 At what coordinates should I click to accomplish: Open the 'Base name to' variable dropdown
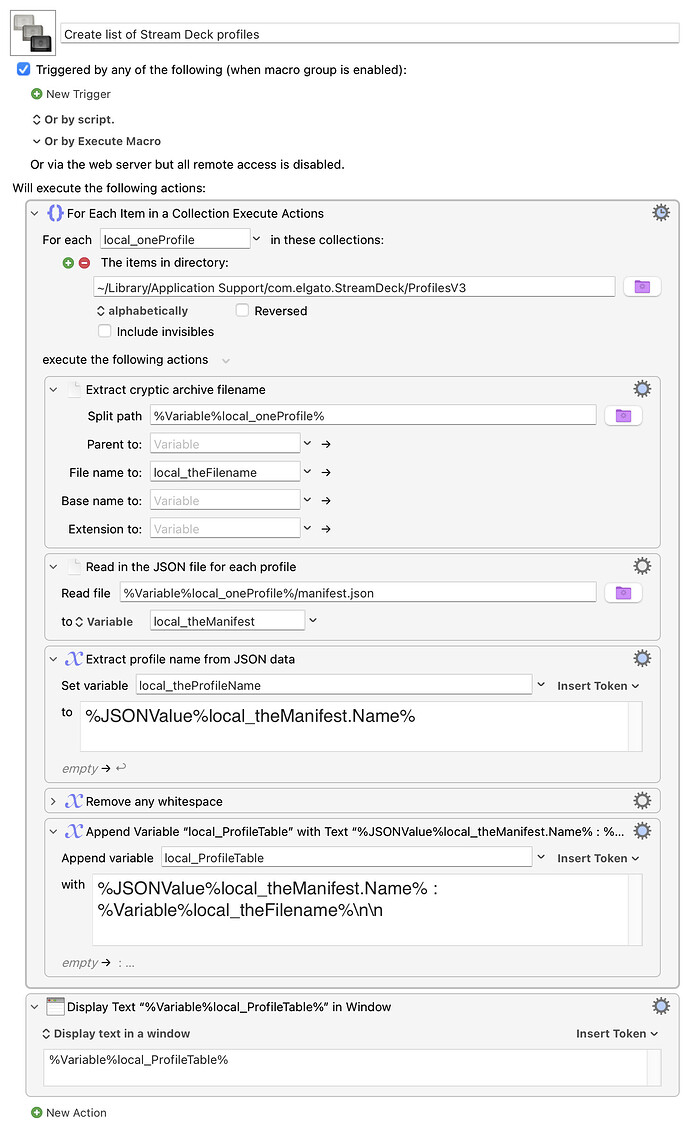(307, 500)
